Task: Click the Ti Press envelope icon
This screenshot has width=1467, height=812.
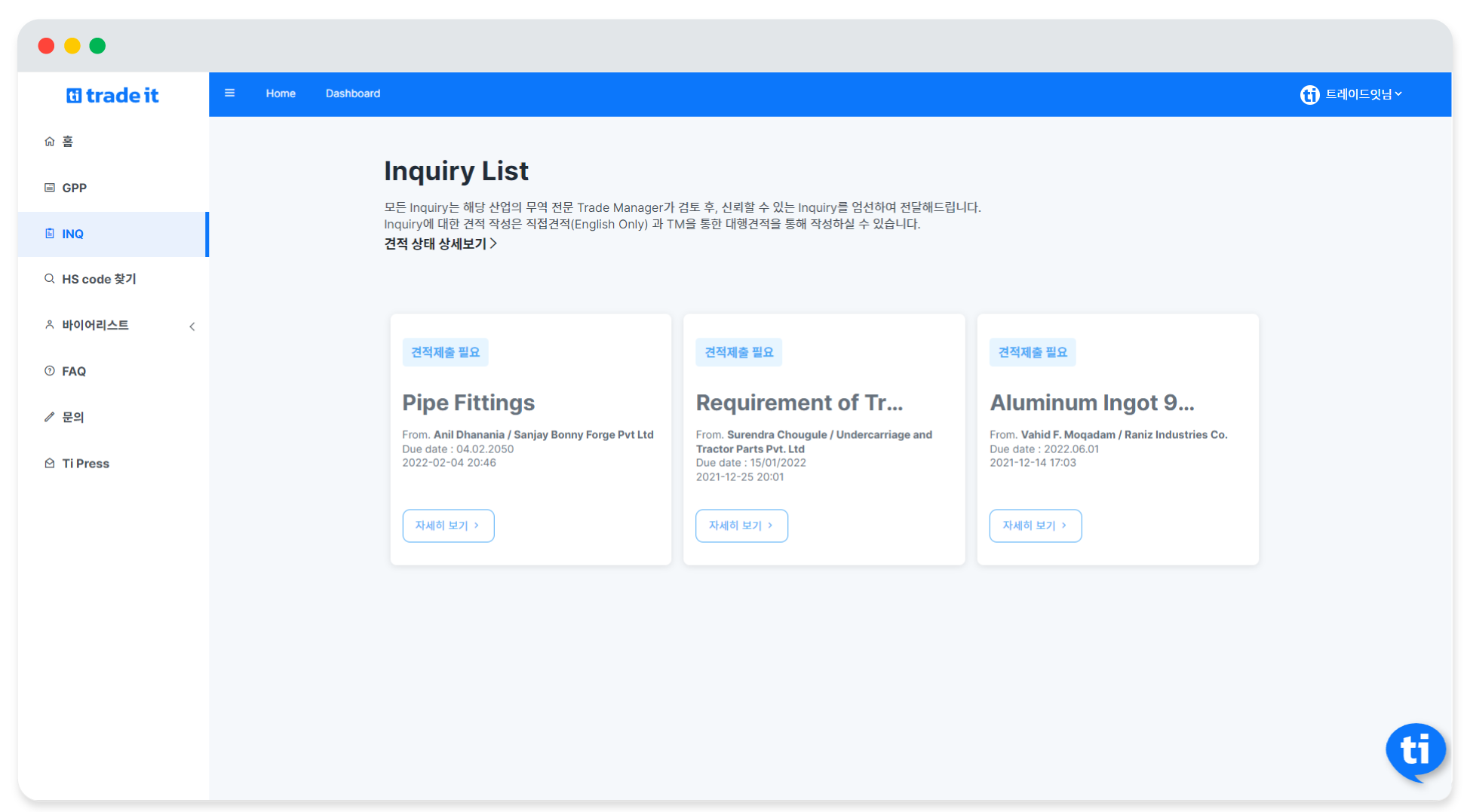Action: click(x=50, y=464)
